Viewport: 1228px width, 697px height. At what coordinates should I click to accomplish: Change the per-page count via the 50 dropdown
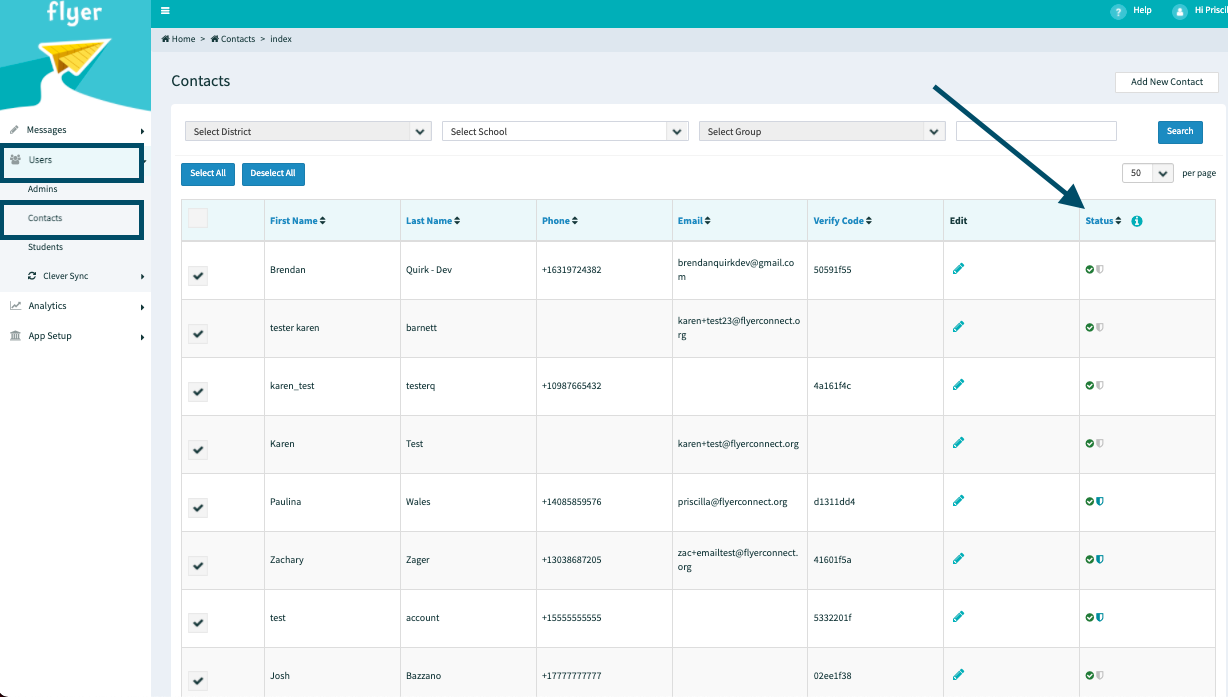tap(1147, 172)
